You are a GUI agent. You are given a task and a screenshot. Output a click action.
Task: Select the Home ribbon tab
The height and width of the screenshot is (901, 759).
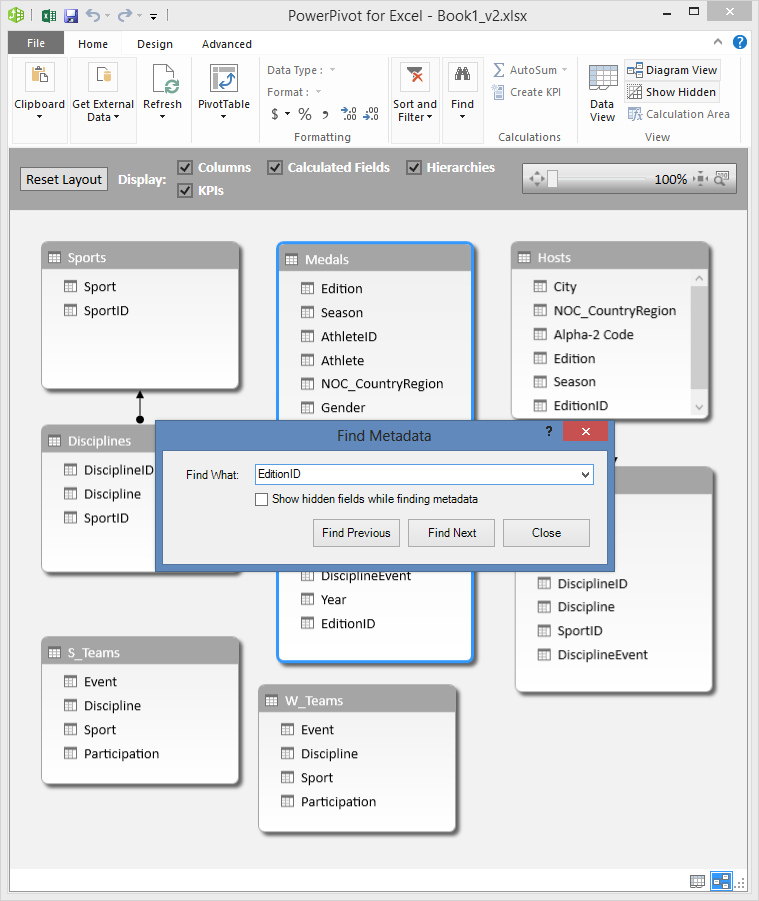[93, 44]
